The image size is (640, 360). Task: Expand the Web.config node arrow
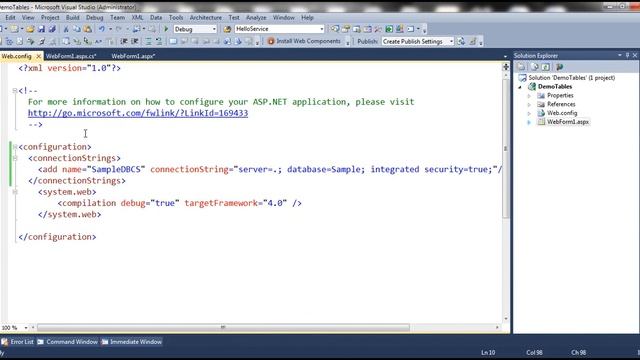click(529, 113)
